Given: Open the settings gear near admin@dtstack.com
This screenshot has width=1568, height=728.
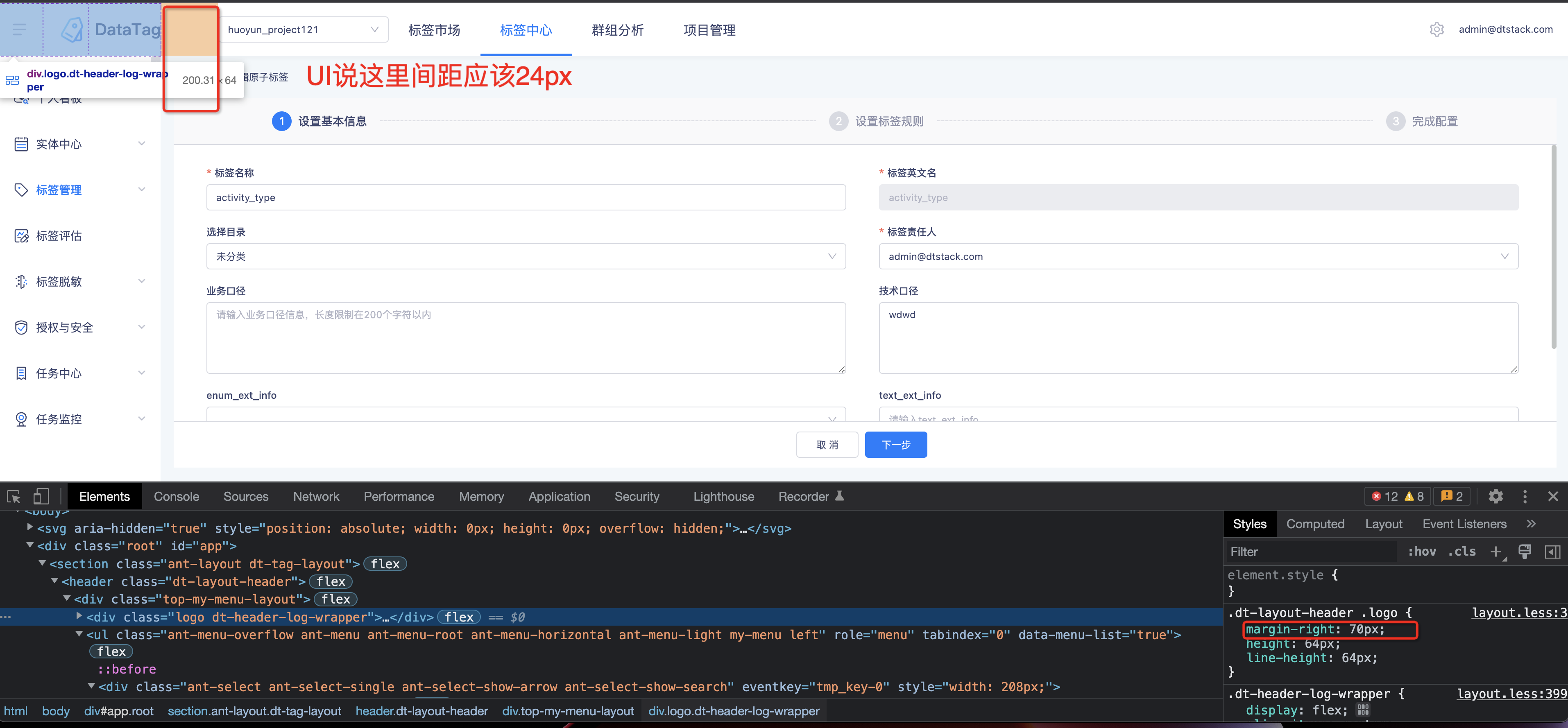Looking at the screenshot, I should click(x=1437, y=29).
